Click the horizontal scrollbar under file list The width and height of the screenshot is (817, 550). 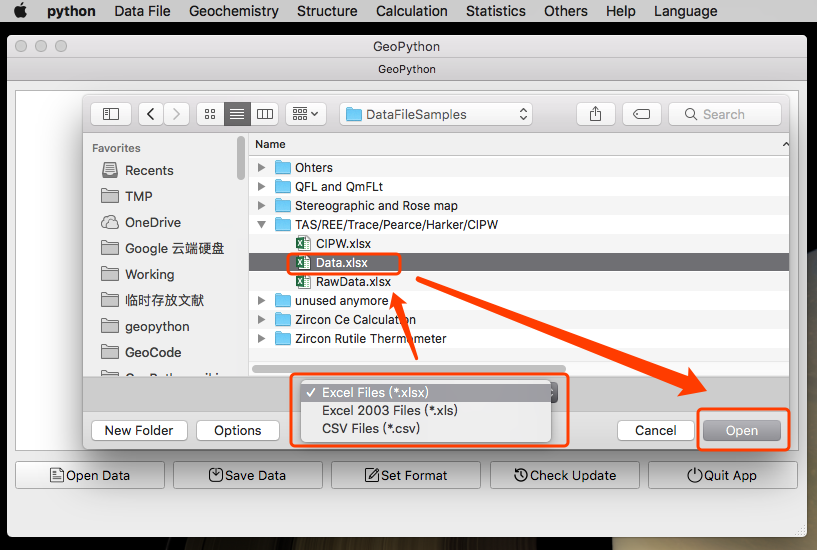point(409,369)
